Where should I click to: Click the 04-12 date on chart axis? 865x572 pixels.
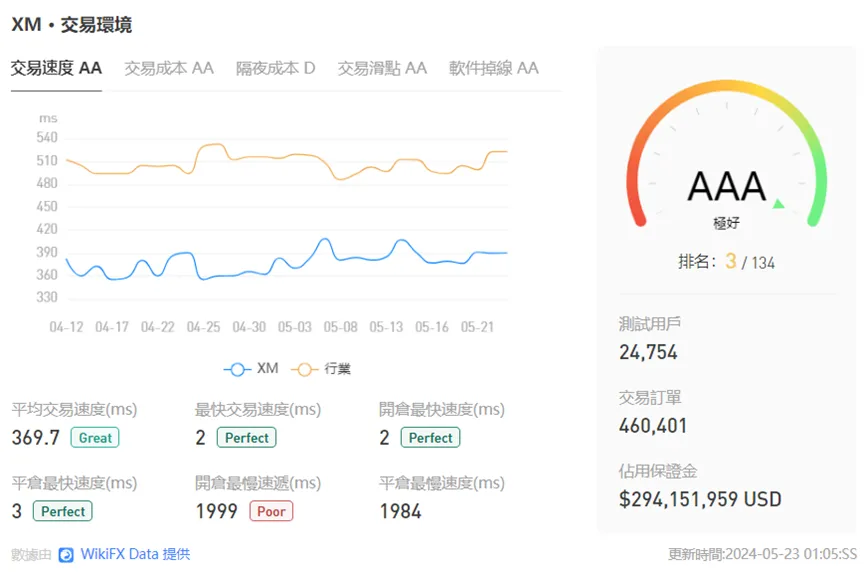pyautogui.click(x=66, y=327)
